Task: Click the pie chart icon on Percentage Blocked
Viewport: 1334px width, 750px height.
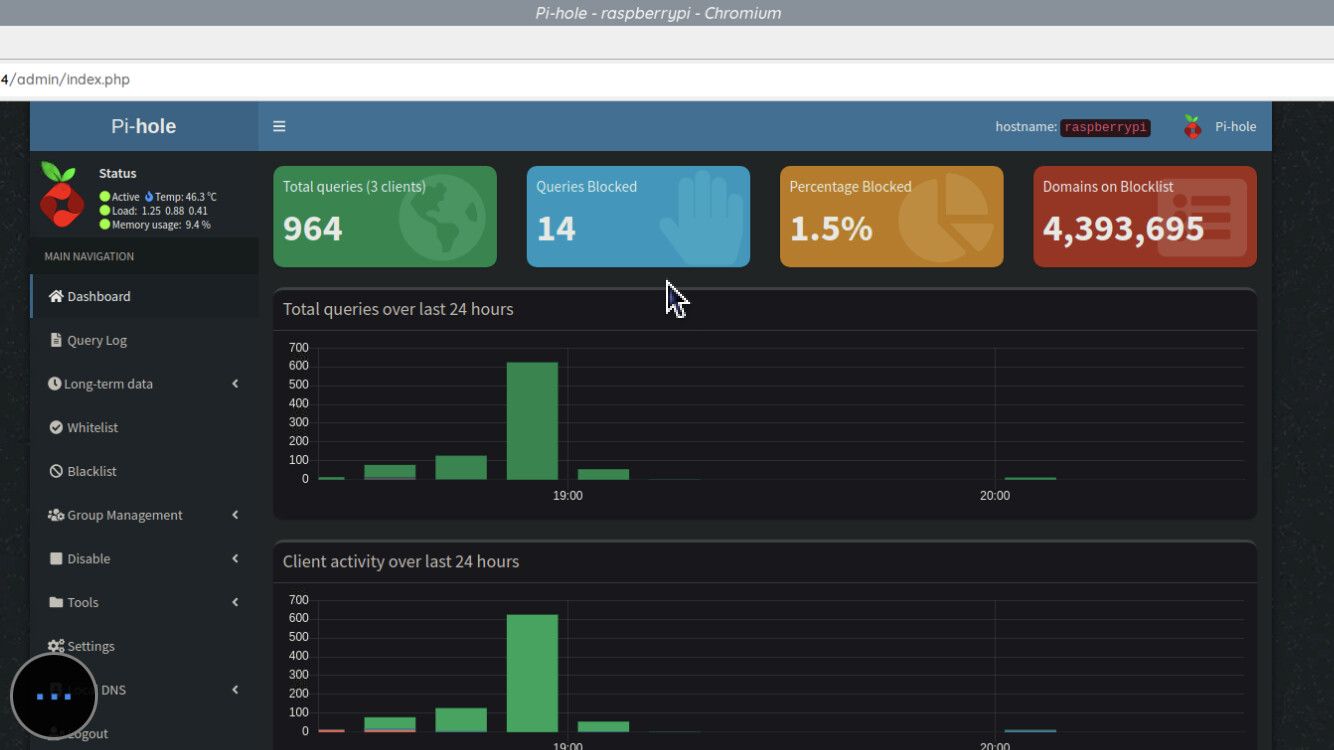Action: point(945,218)
